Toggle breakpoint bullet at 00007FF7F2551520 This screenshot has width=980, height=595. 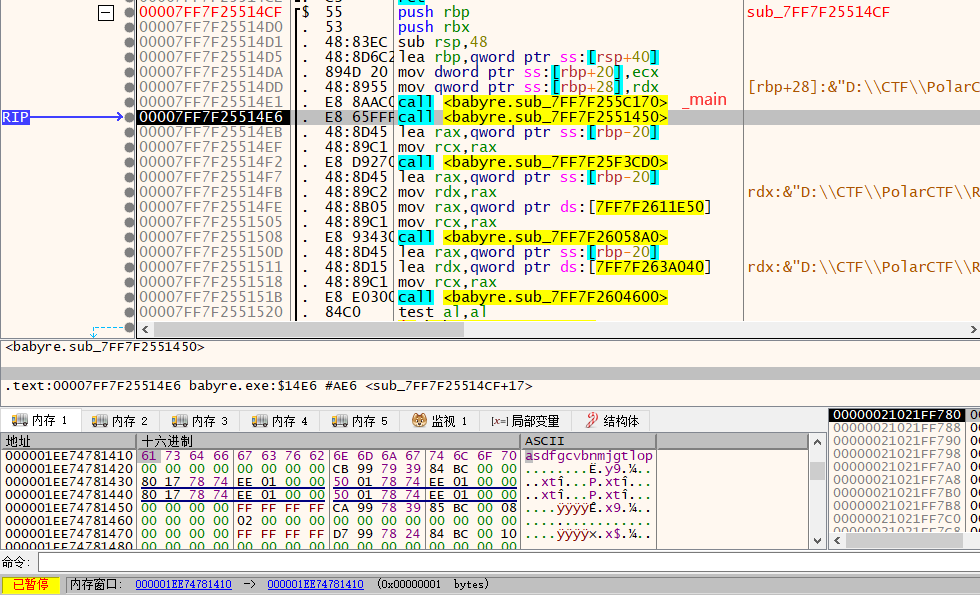point(129,312)
